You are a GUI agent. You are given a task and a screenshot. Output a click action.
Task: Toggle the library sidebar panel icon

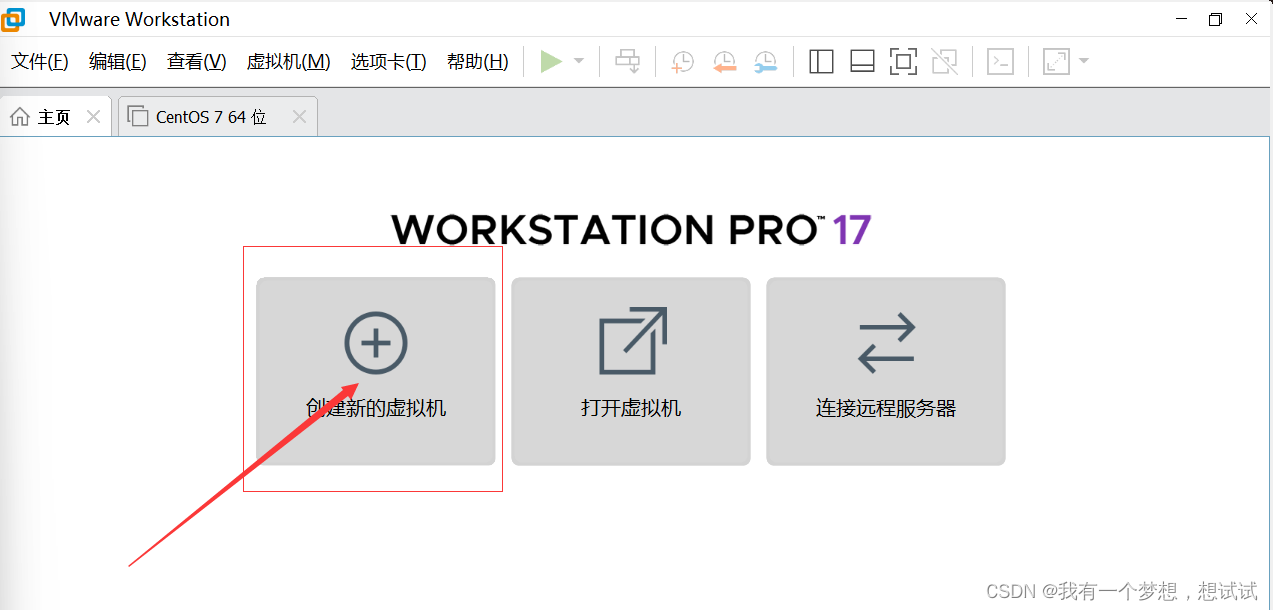[821, 62]
